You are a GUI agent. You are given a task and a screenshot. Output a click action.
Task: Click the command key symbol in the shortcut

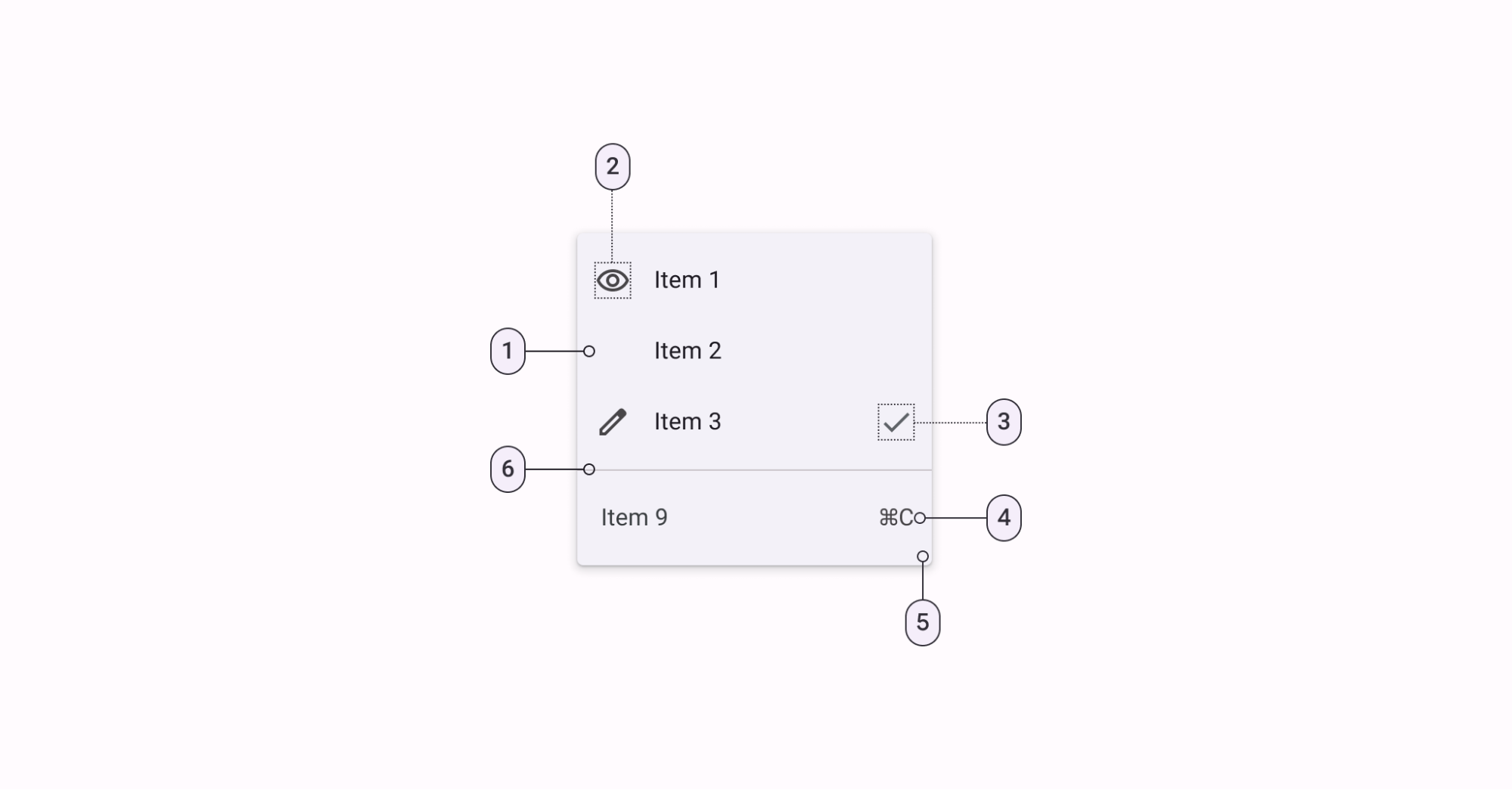tap(889, 517)
